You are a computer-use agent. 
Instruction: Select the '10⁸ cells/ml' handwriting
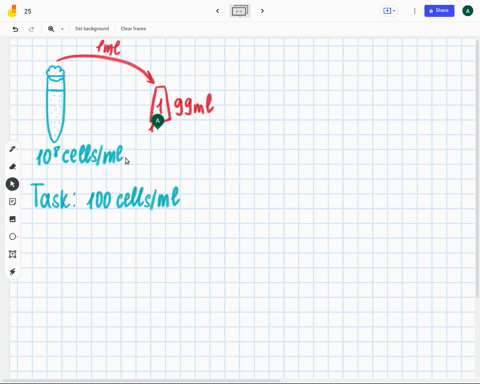[x=80, y=155]
